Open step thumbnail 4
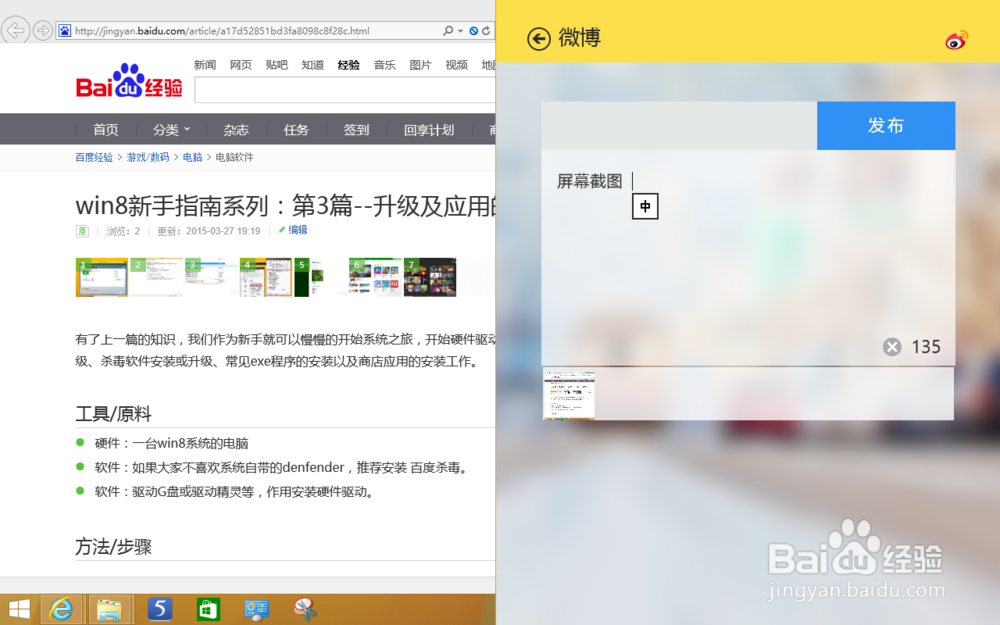Image resolution: width=1000 pixels, height=625 pixels. point(266,277)
